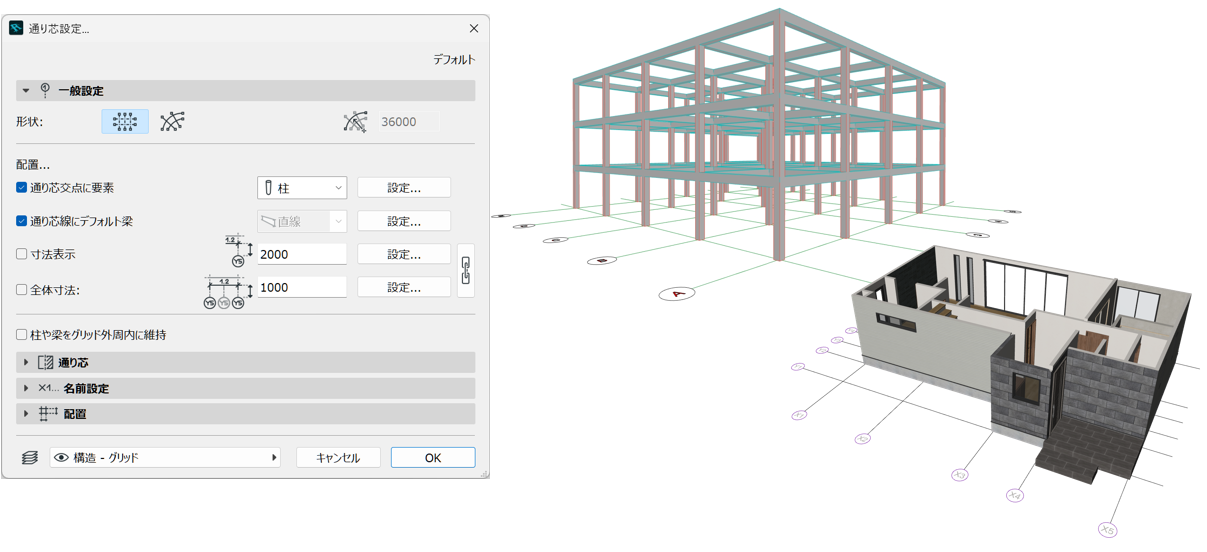Screen dimensions: 1207x552
Task: Open the 構造 - グリッド layer dropdown
Action: pos(165,458)
